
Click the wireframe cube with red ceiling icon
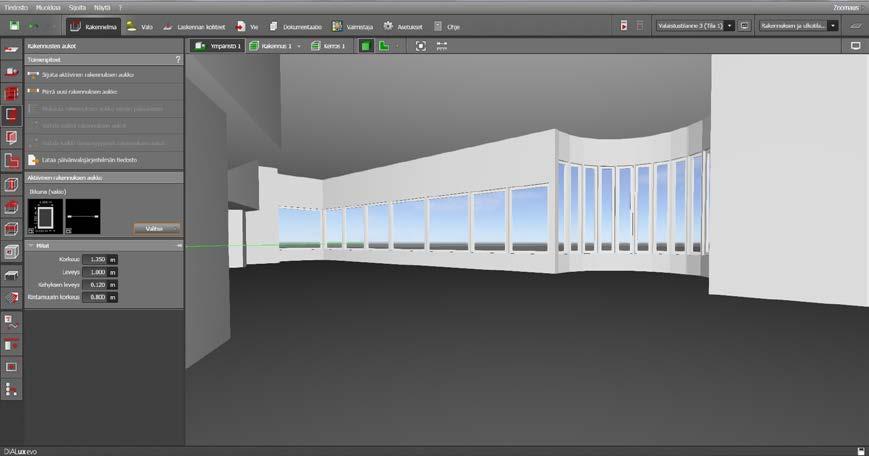[x=11, y=229]
